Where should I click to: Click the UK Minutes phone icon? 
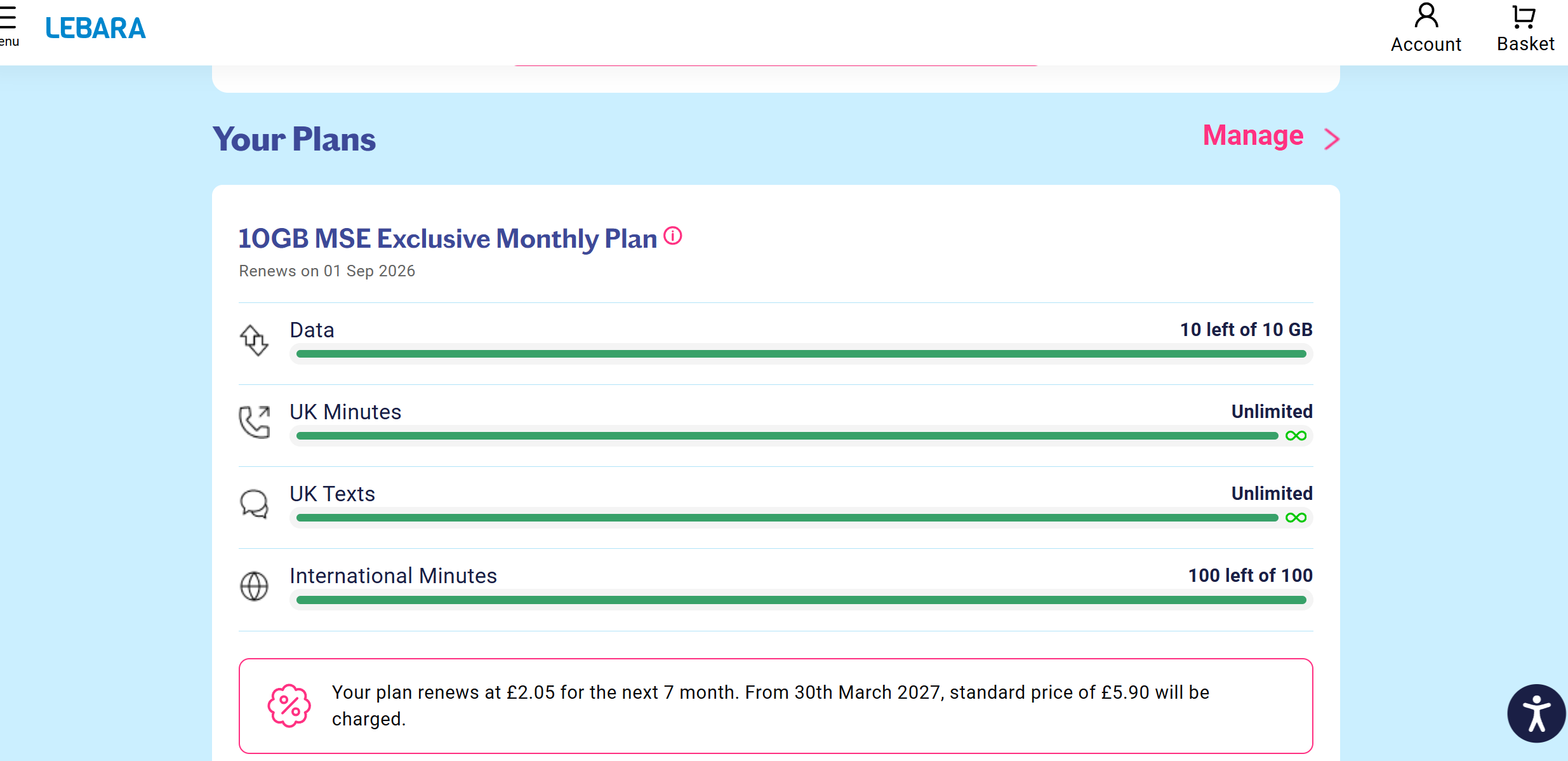point(255,422)
